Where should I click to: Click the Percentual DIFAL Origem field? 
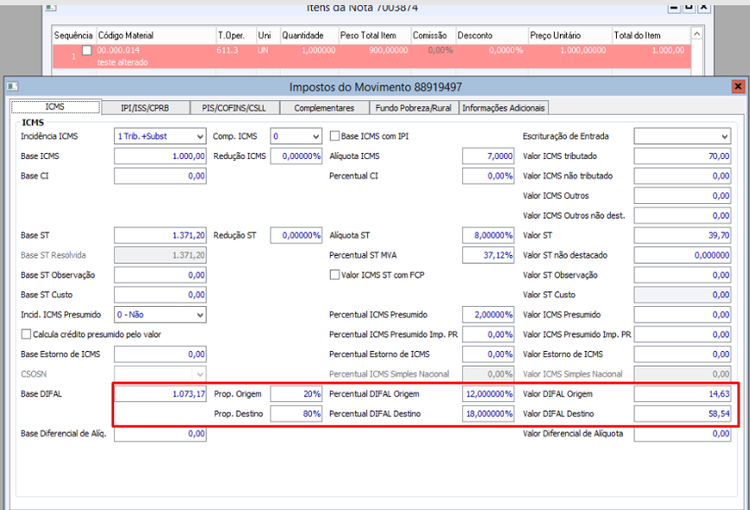pos(488,394)
